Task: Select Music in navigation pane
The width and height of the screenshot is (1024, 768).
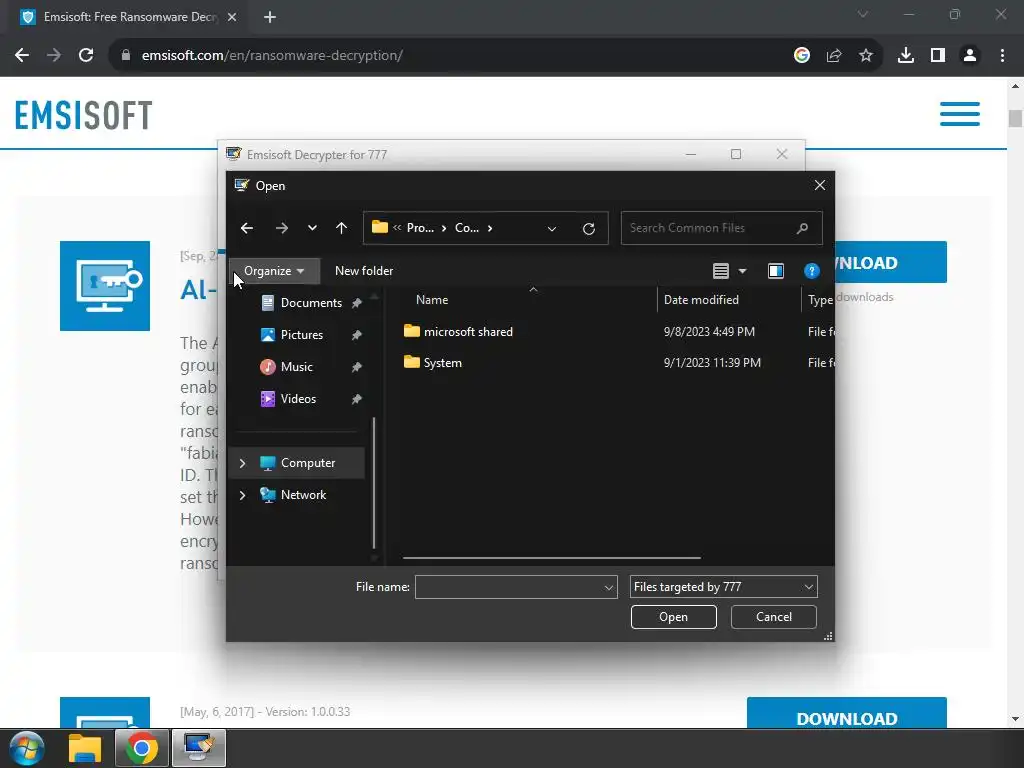Action: coord(296,367)
